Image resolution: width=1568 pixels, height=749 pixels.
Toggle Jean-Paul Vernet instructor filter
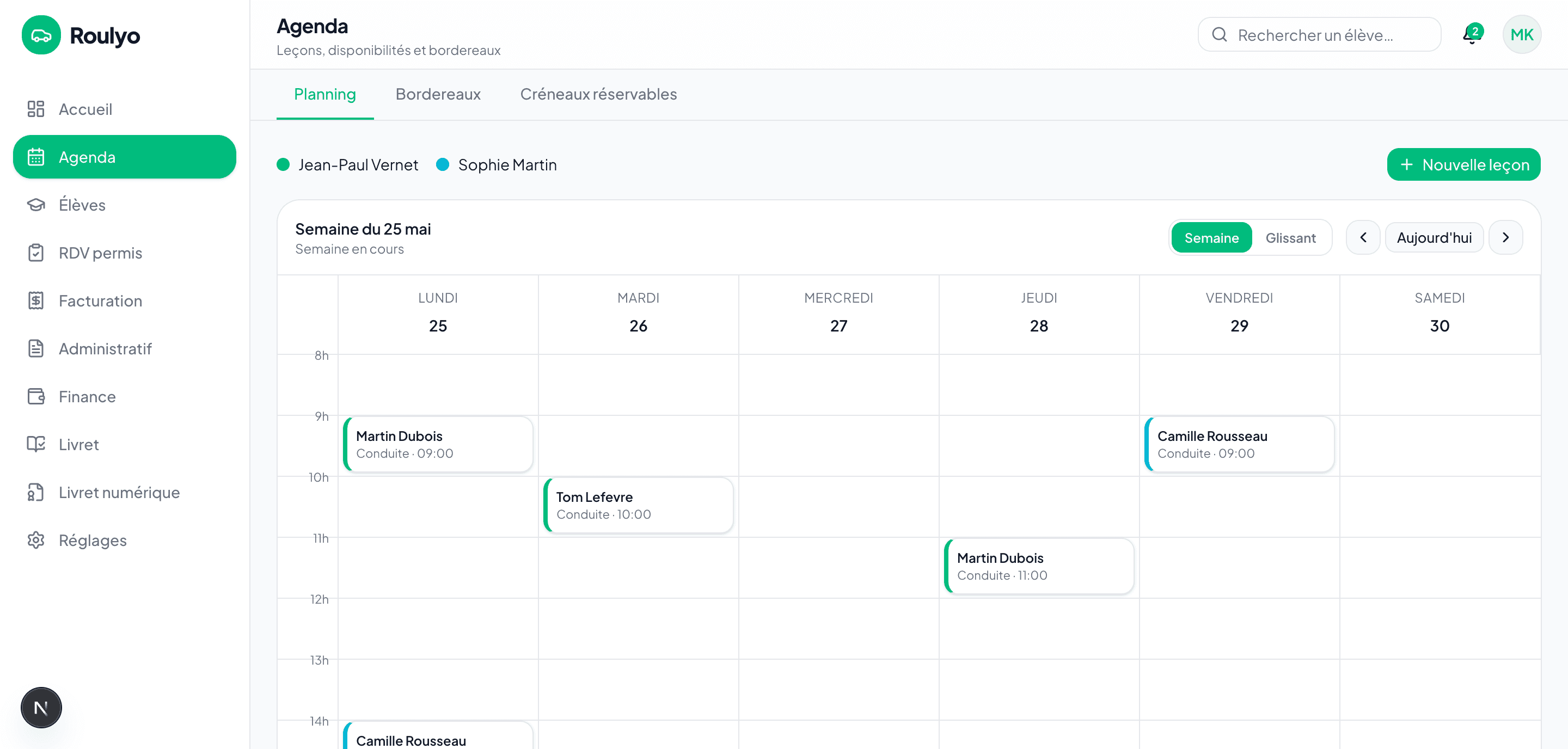pyautogui.click(x=347, y=165)
